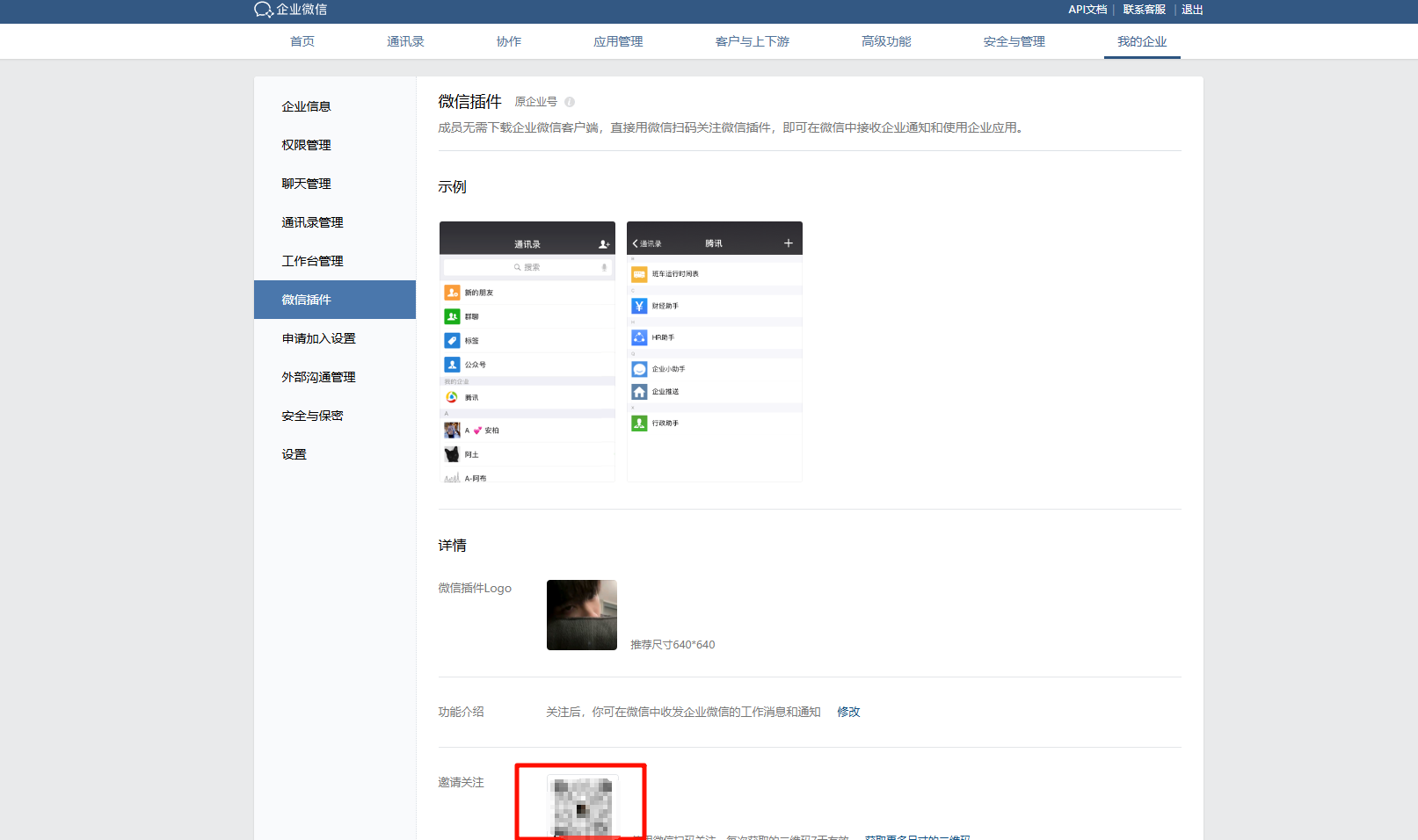
Task: Click the 微信插件 Logo thumbnail image
Action: click(x=581, y=615)
